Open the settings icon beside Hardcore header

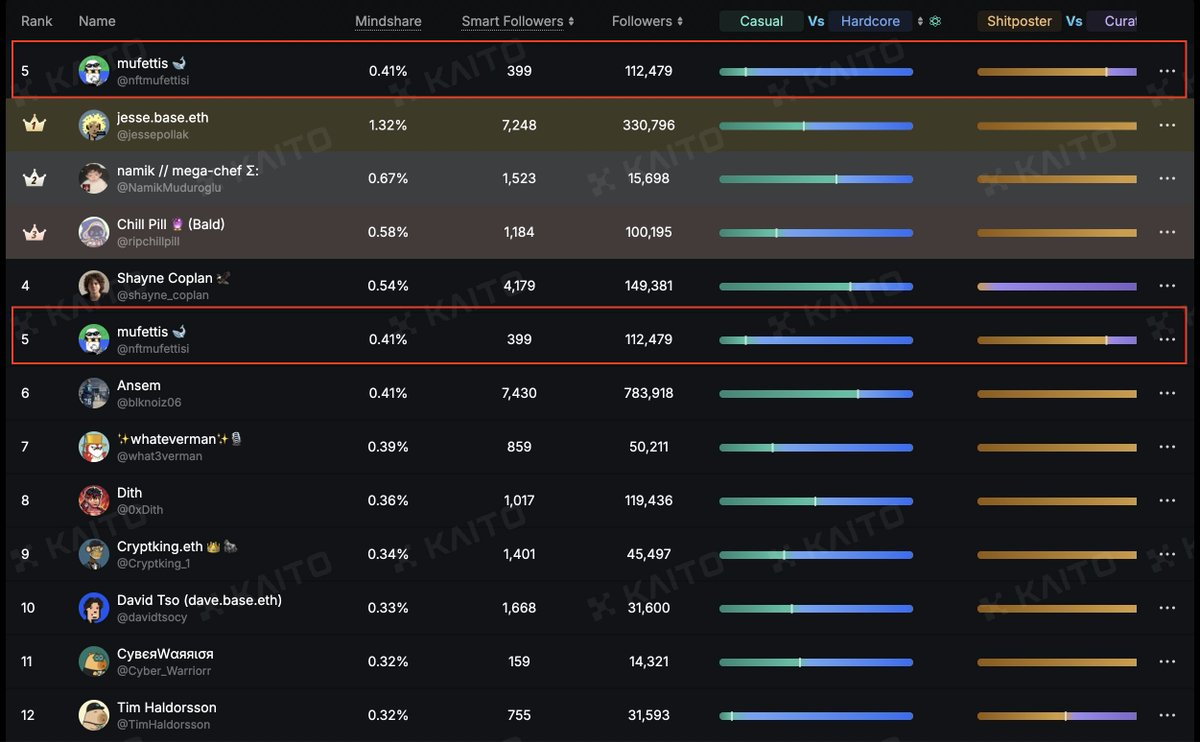tap(935, 21)
